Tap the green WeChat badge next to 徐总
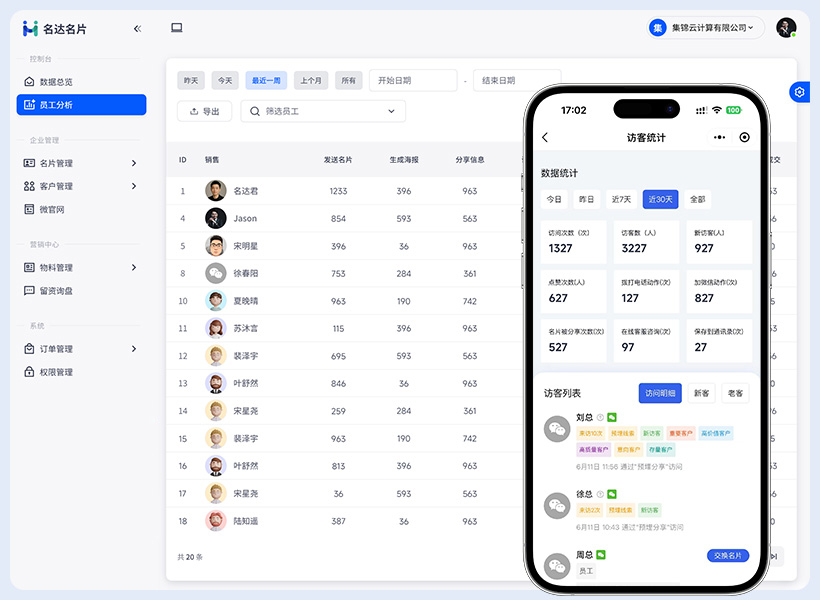Image resolution: width=820 pixels, height=600 pixels. 612,494
